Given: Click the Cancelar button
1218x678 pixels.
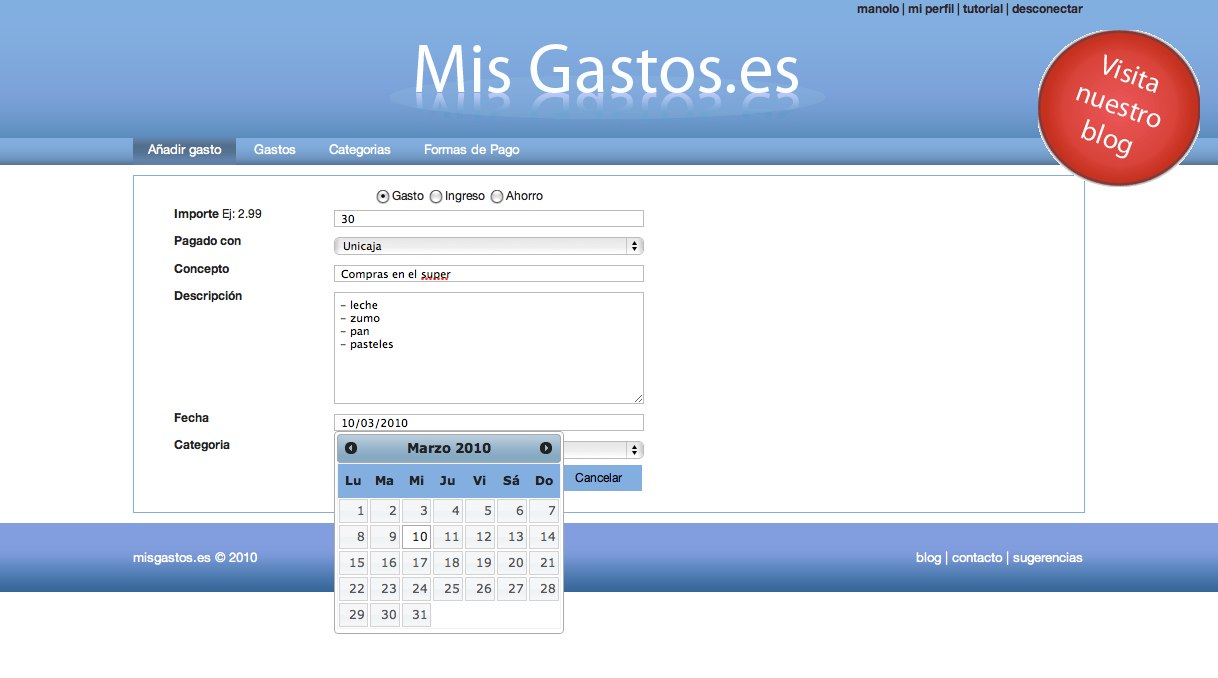Looking at the screenshot, I should 600,478.
